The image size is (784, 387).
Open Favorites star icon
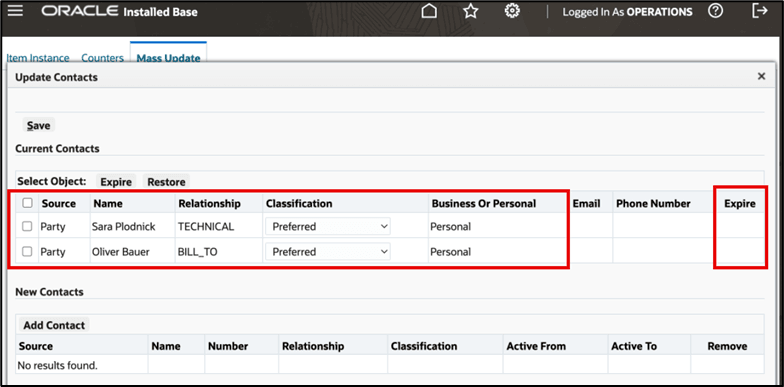pyautogui.click(x=470, y=11)
